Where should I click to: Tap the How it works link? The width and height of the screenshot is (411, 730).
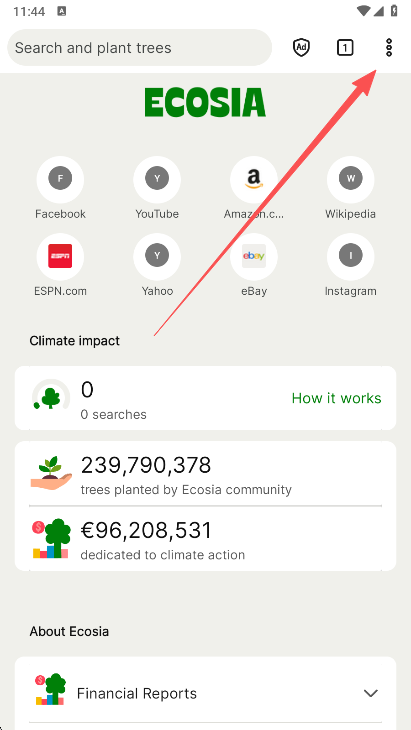(x=337, y=398)
